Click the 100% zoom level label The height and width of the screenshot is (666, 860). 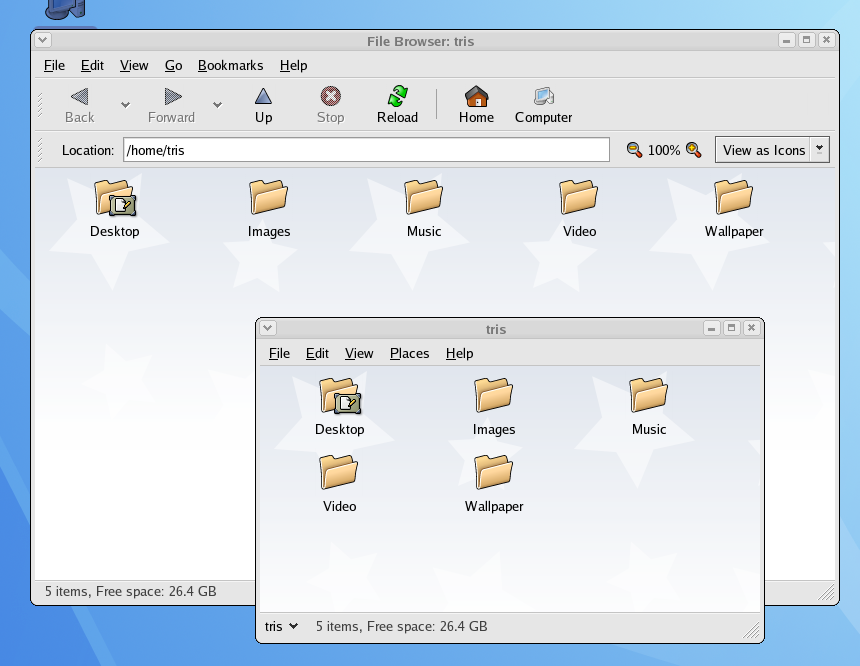(664, 150)
